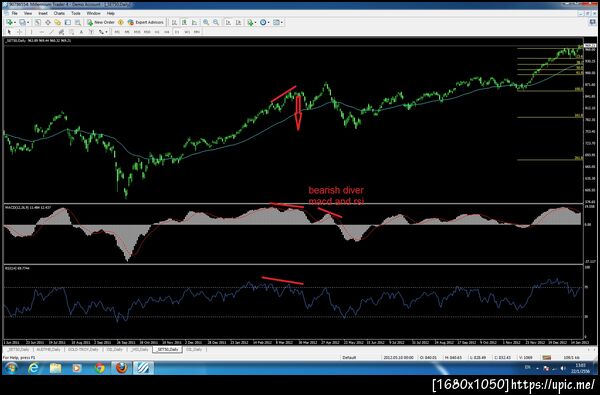The width and height of the screenshot is (600, 395).
Task: Switch to the GOLD-TROY,Daily chart tab
Action: 83,350
